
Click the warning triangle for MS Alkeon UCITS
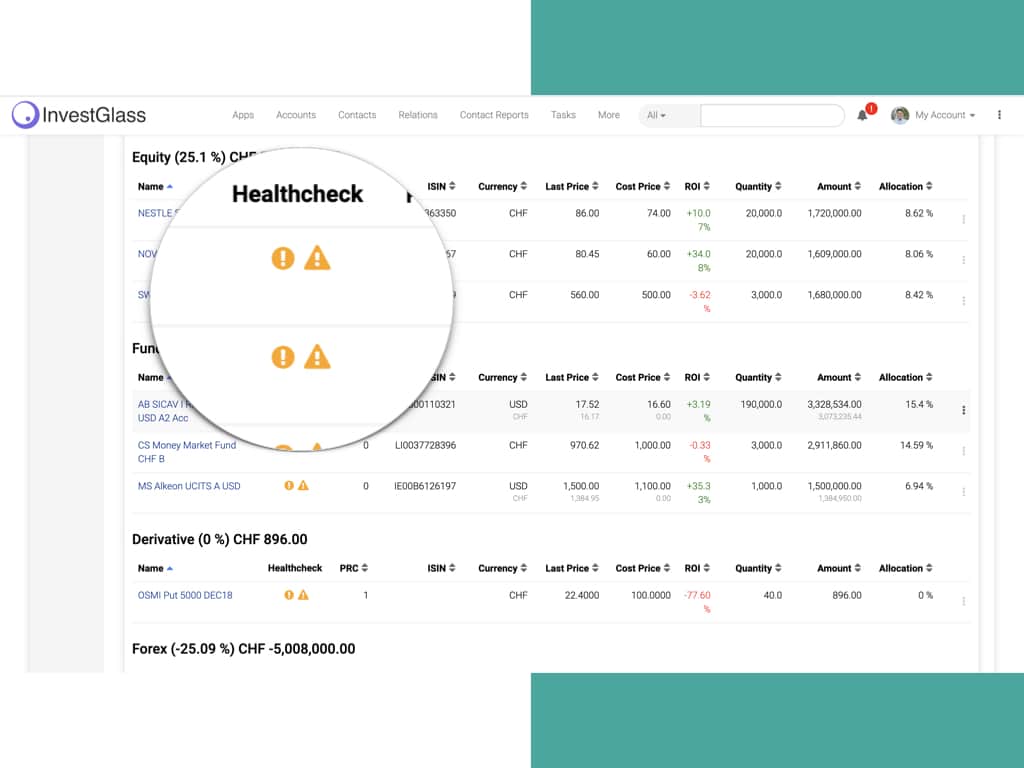301,483
